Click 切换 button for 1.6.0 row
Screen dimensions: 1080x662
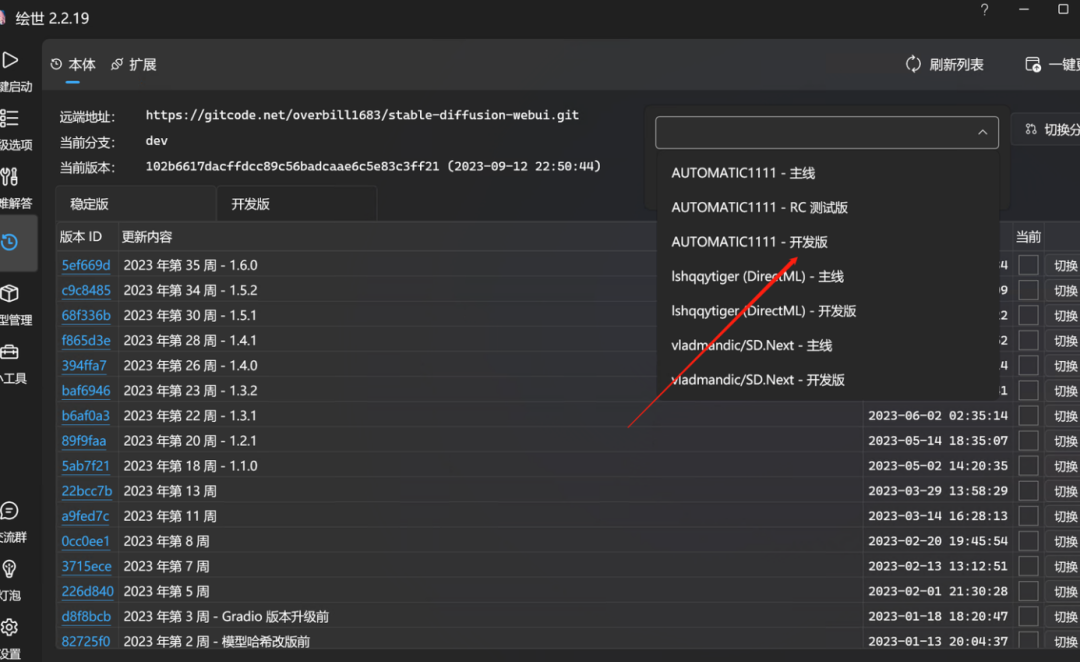click(1064, 265)
